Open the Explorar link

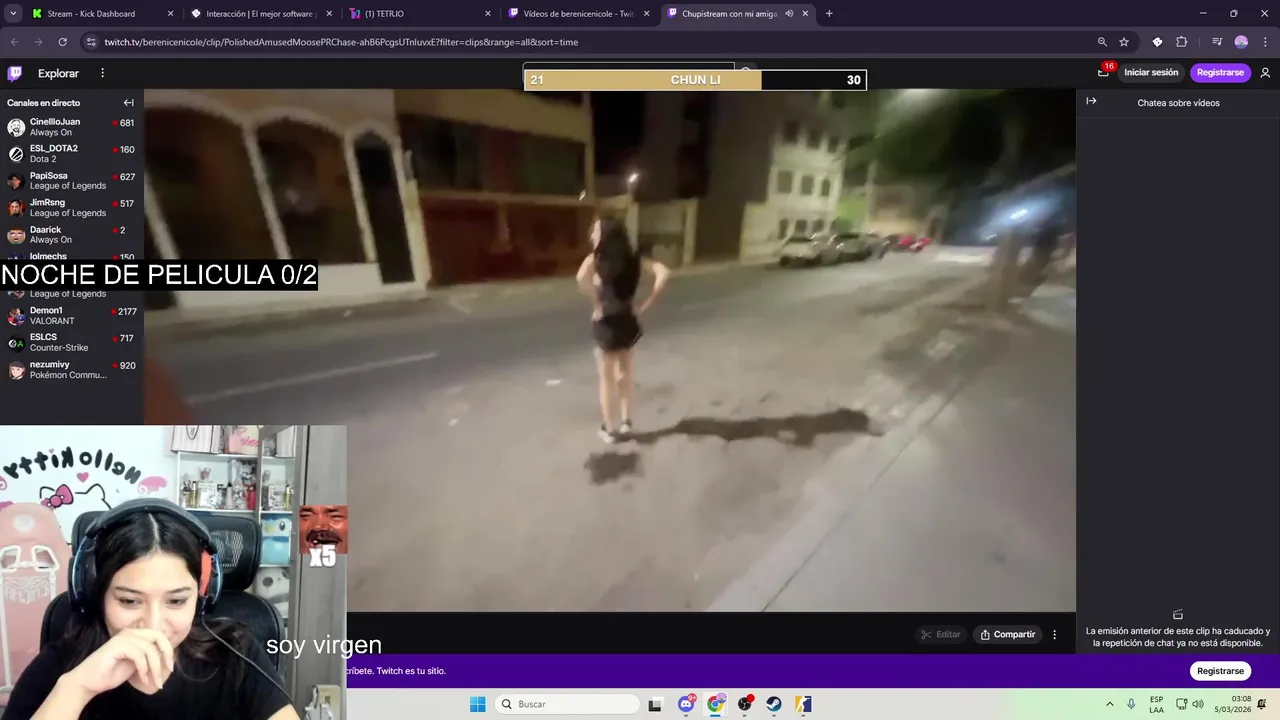pyautogui.click(x=58, y=73)
